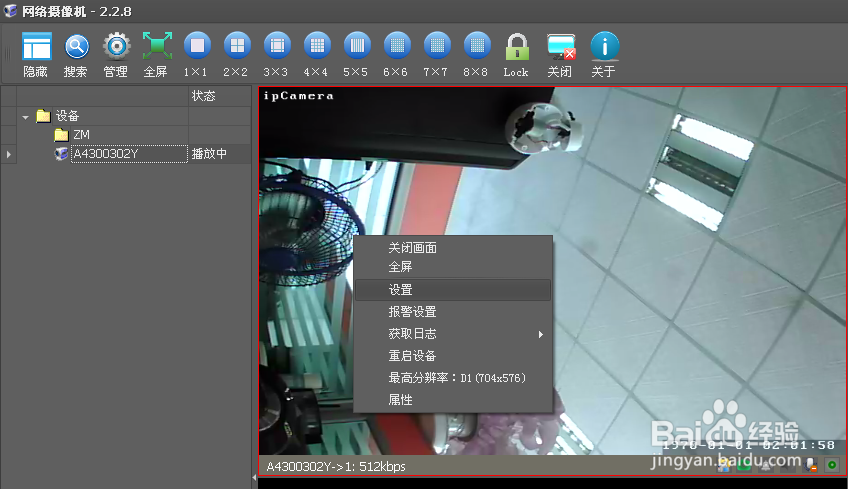Collapse the device panel with the splitter arrow
This screenshot has height=489, width=848.
point(254,478)
